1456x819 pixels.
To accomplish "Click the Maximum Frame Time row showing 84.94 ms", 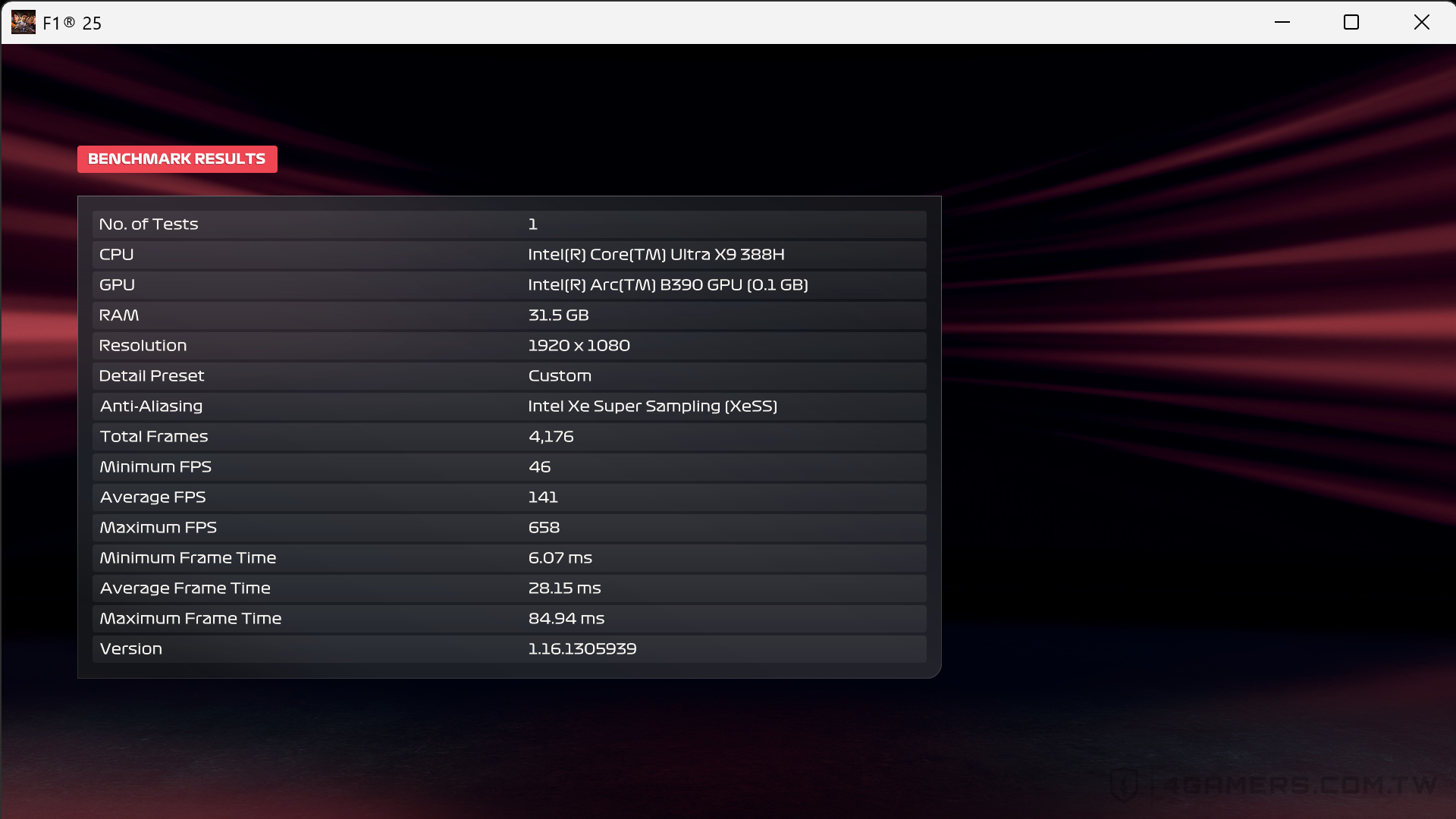I will 508,618.
